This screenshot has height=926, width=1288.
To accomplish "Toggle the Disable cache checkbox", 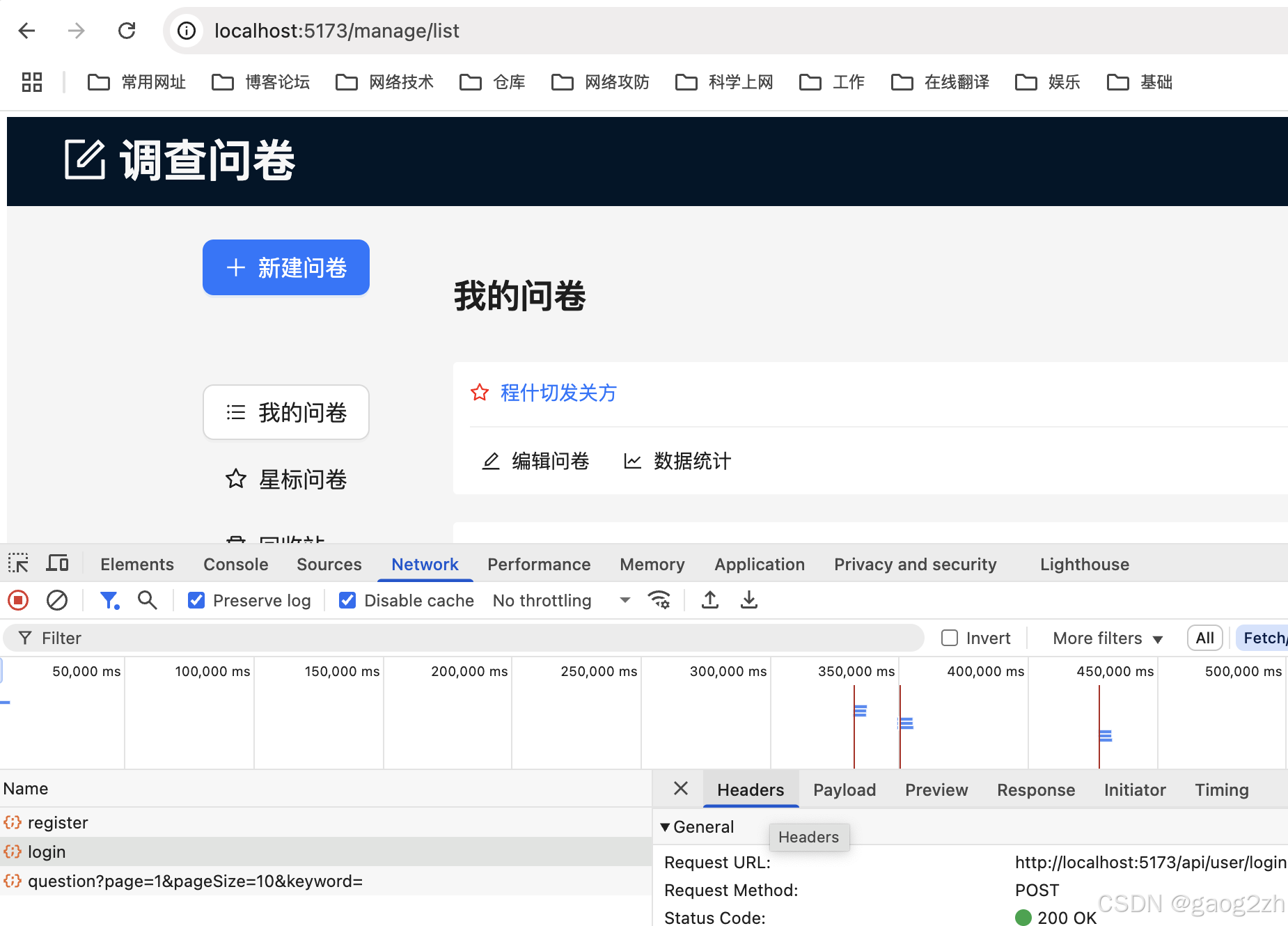I will coord(347,600).
